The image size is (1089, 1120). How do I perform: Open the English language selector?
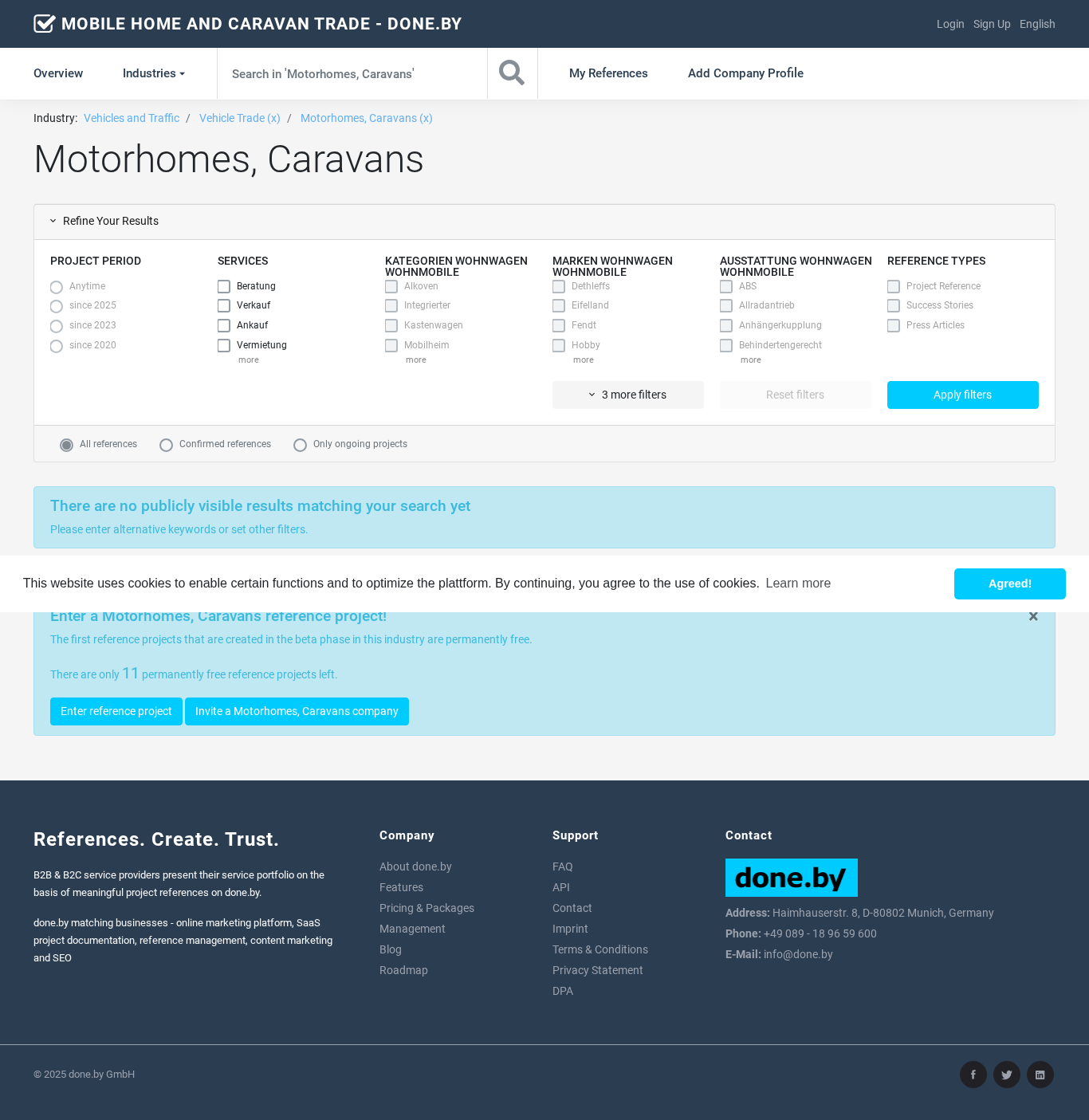[x=1037, y=24]
